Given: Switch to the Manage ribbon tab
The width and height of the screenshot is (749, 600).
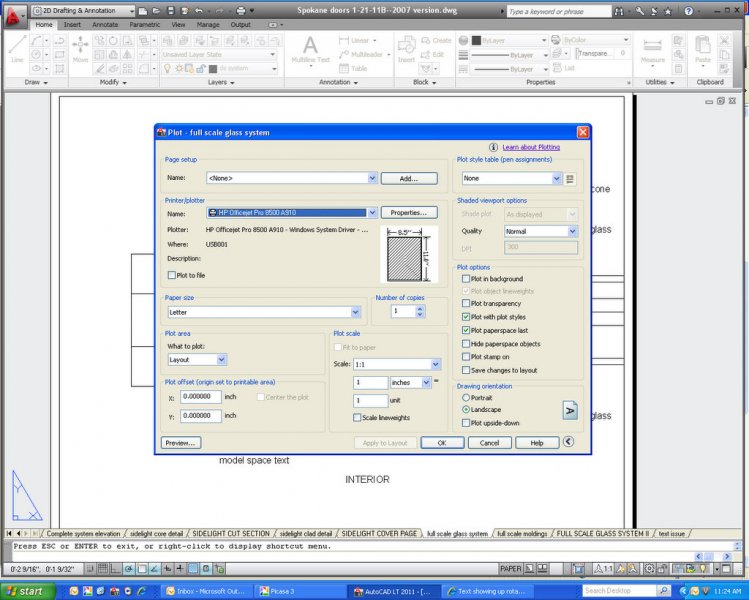Looking at the screenshot, I should point(208,24).
